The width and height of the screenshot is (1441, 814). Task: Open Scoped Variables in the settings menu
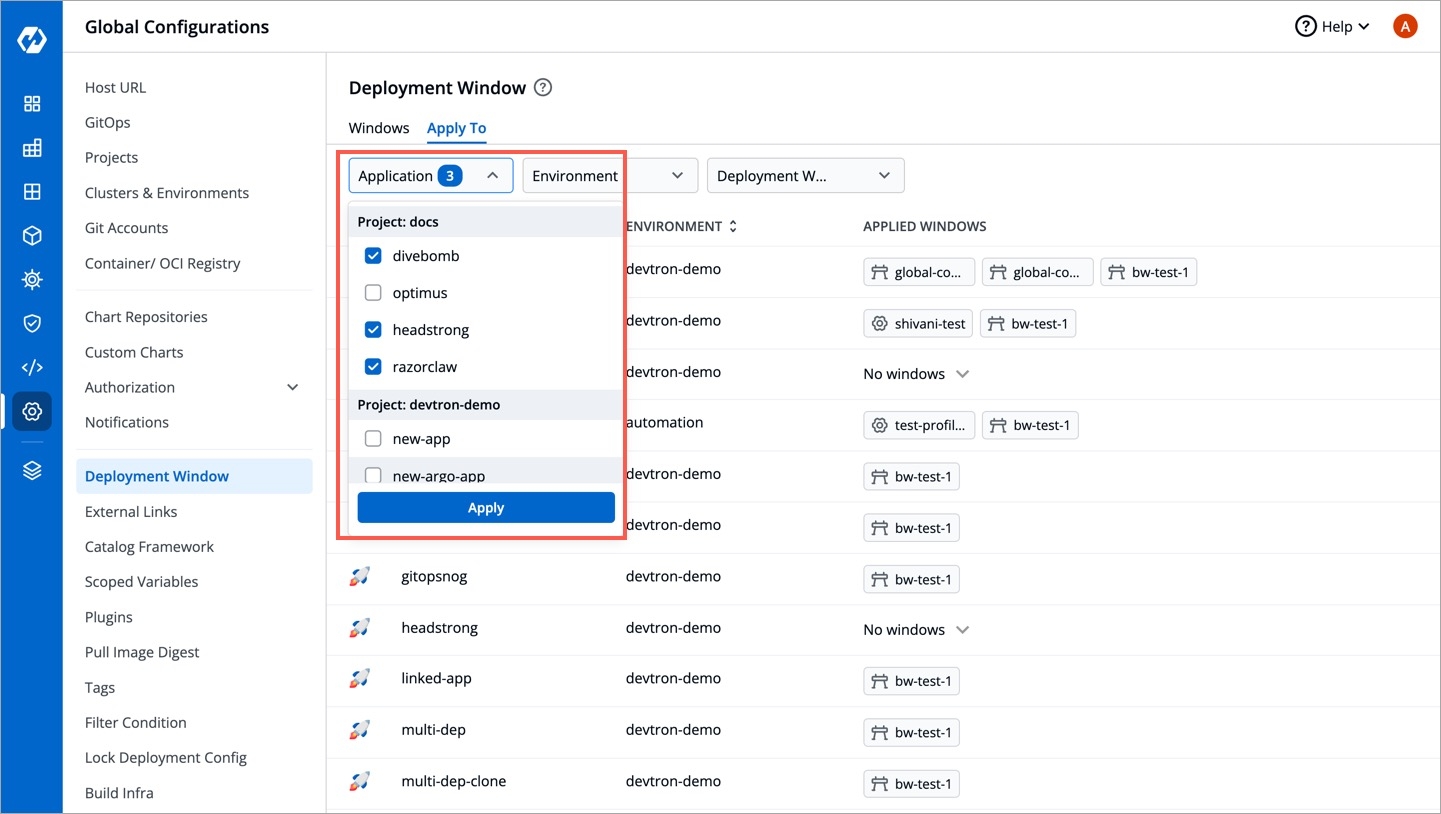tap(141, 582)
